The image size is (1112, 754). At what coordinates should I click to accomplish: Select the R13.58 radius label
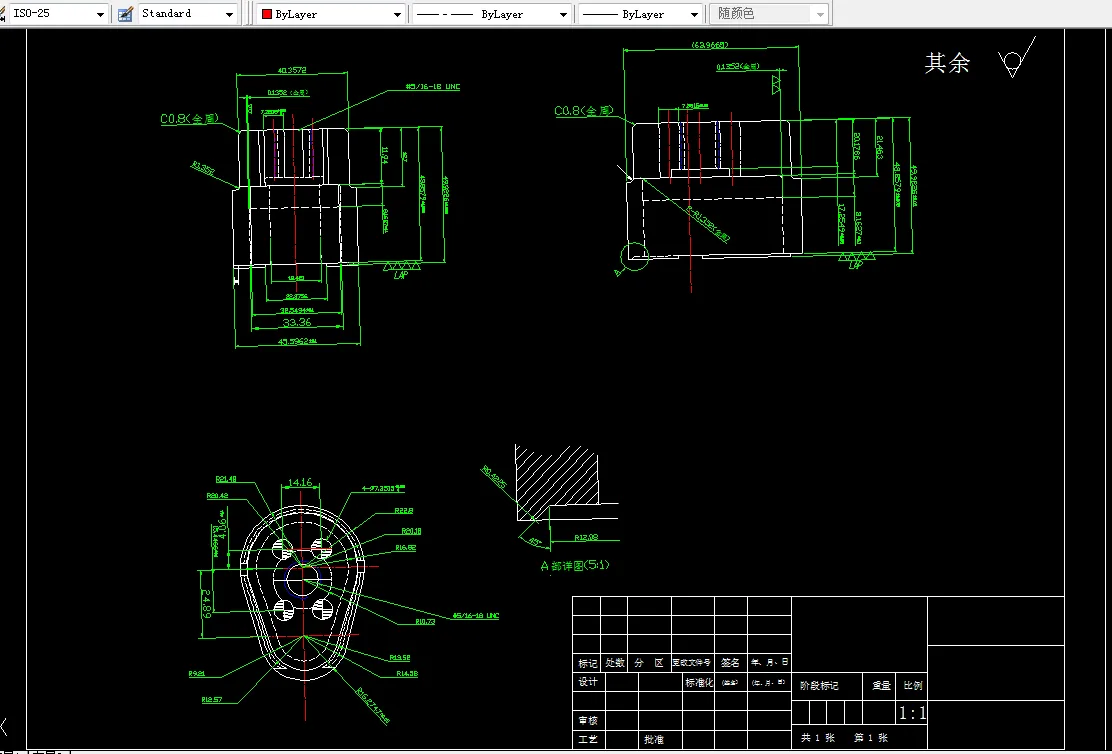(399, 658)
